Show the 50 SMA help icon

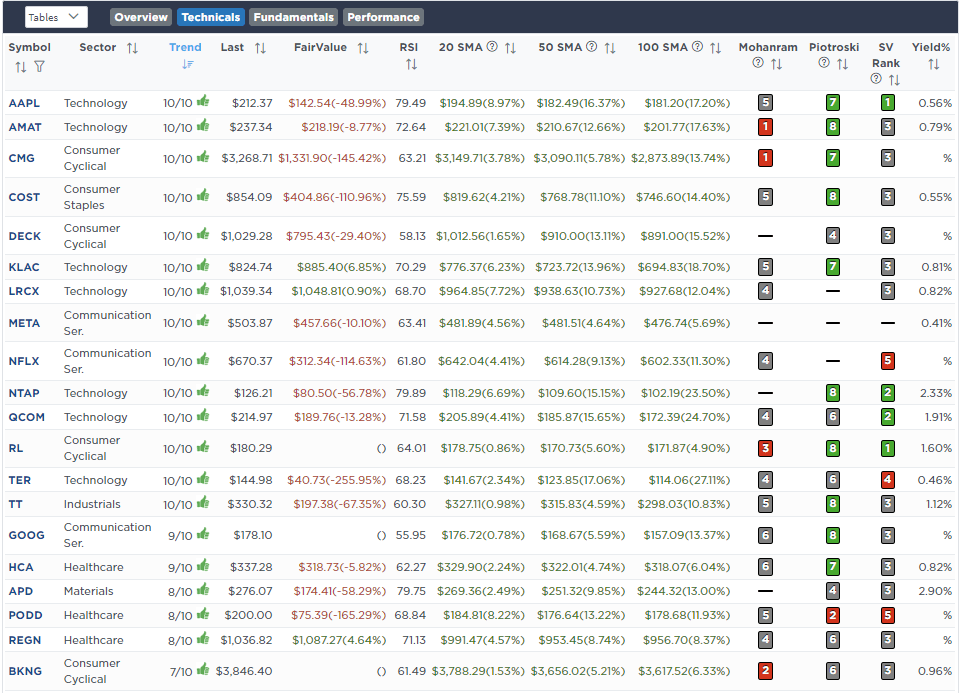(591, 47)
